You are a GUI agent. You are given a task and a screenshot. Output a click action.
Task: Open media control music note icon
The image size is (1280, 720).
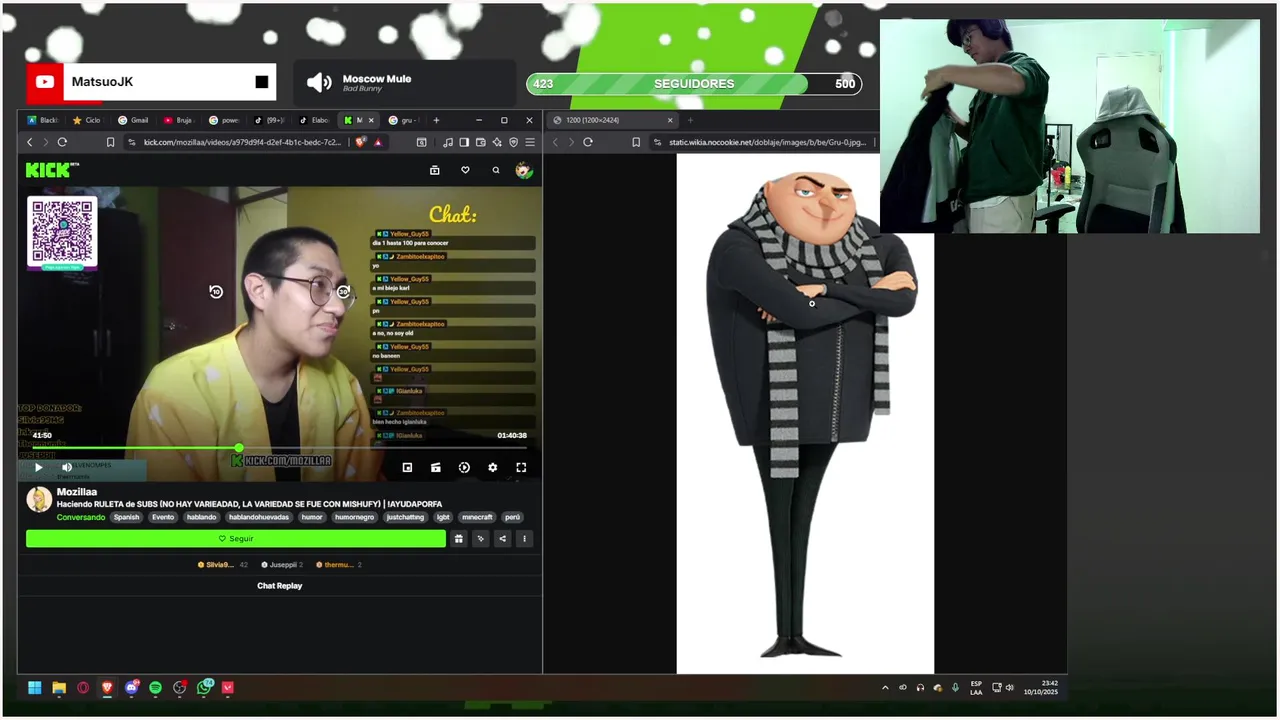coord(447,142)
